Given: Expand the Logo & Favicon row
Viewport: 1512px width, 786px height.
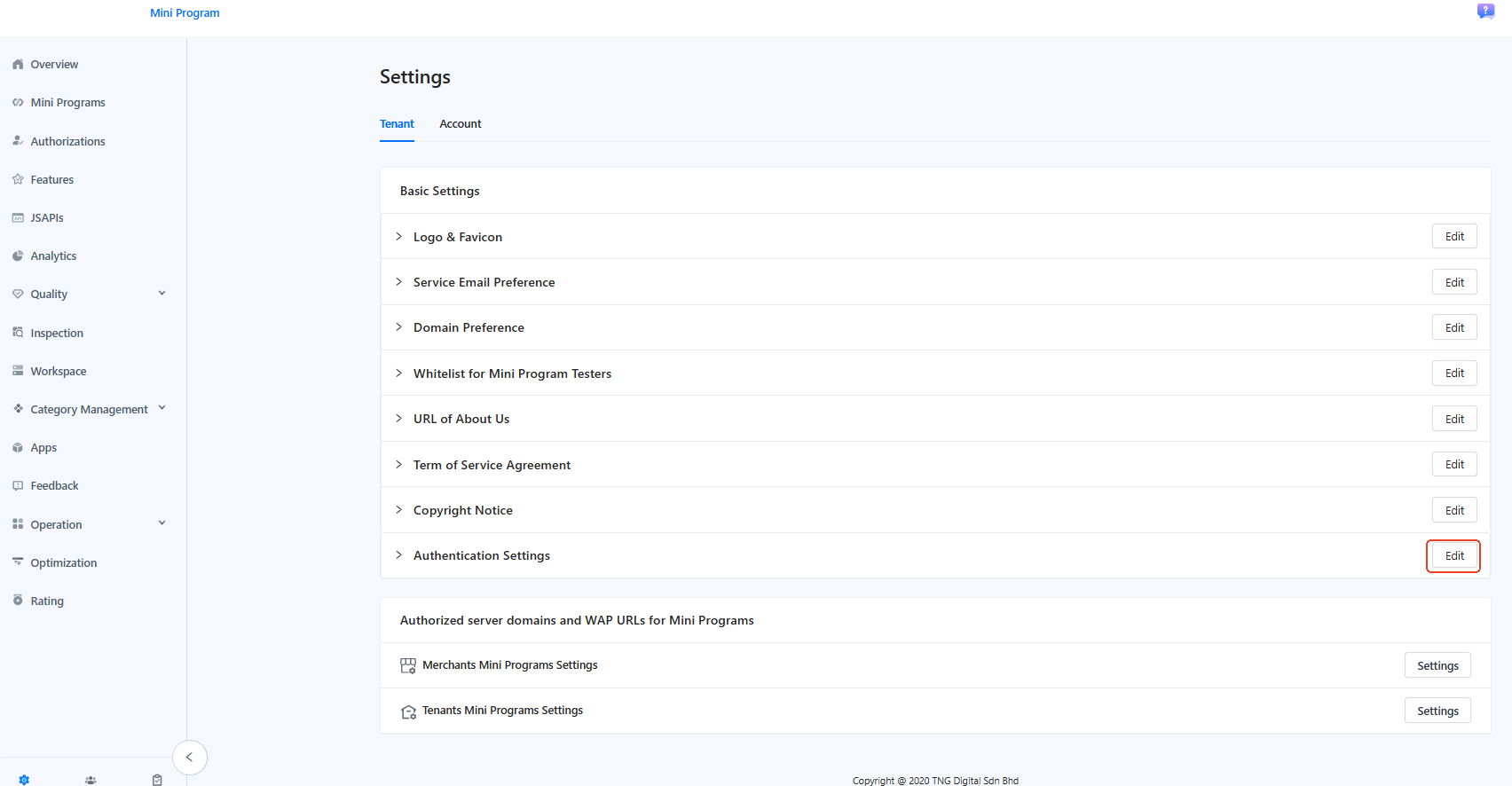Looking at the screenshot, I should click(399, 237).
